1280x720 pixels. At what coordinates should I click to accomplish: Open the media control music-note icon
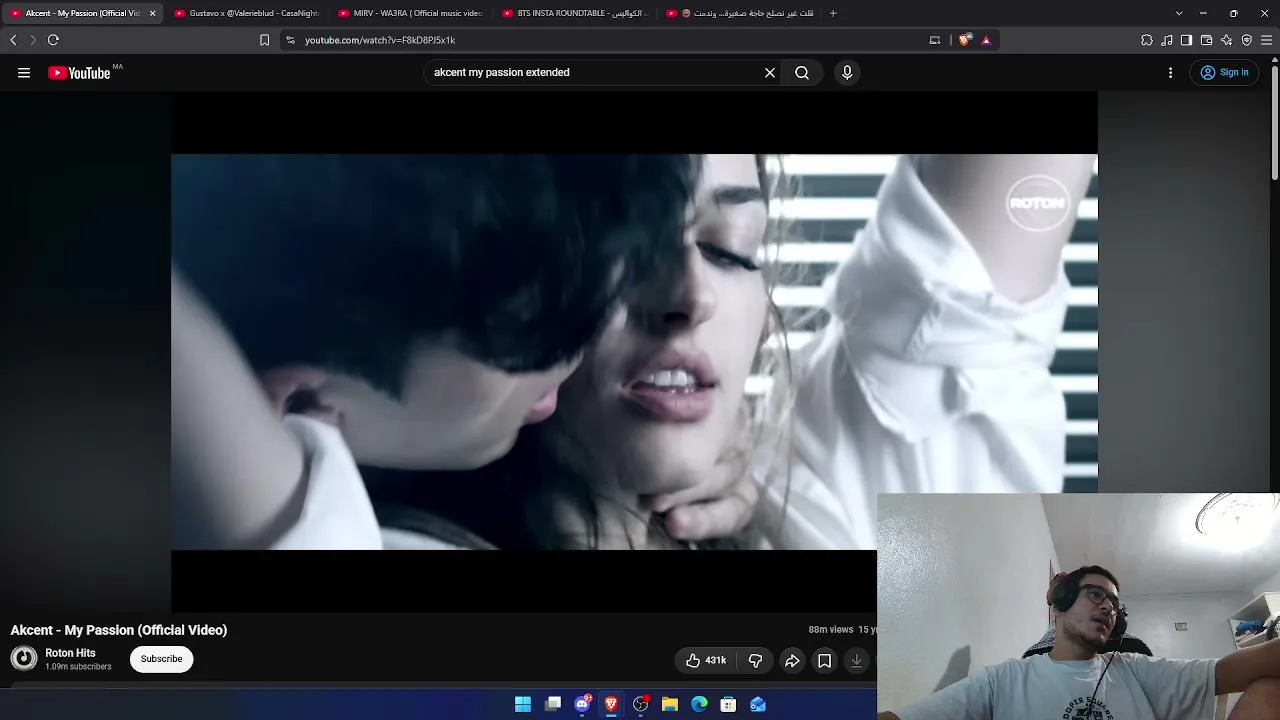pyautogui.click(x=1167, y=40)
